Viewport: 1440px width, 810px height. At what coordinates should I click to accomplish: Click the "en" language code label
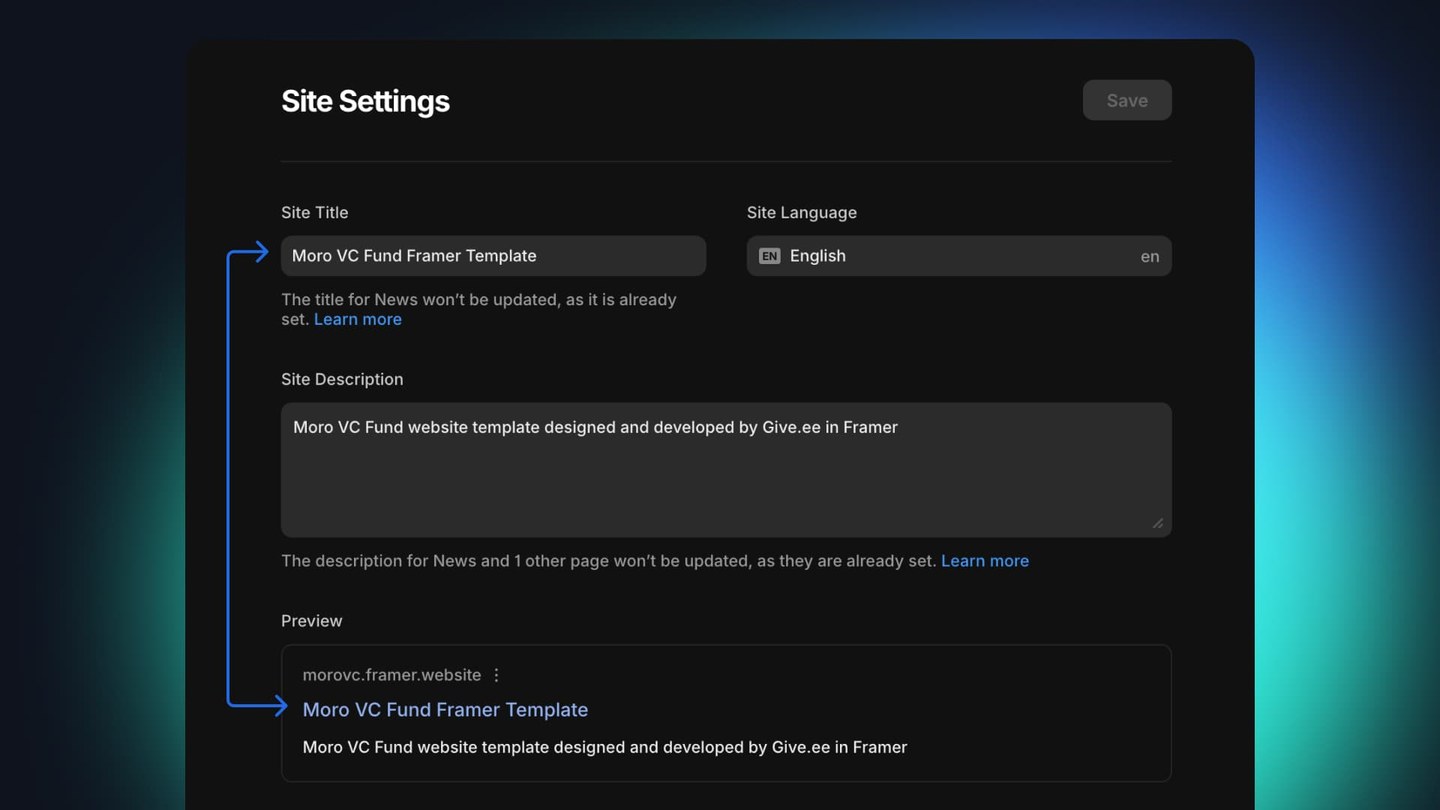click(1150, 256)
